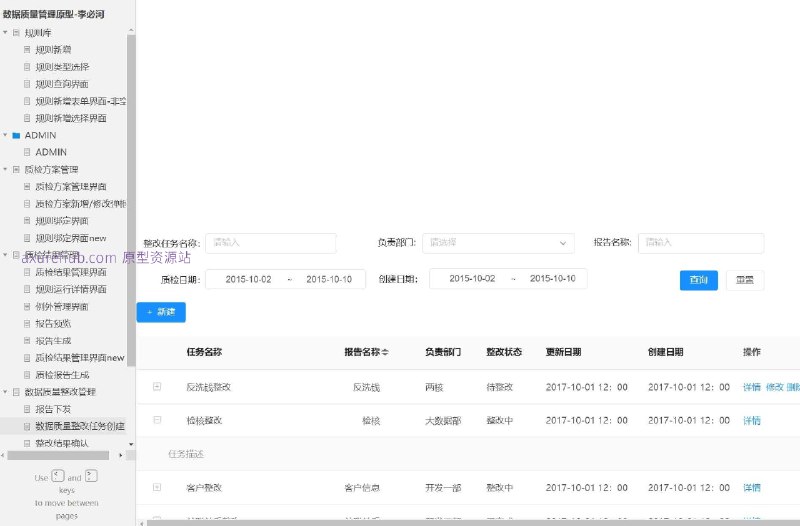Click 质检日期 end date 2015-10-10
This screenshot has width=800, height=526.
point(329,280)
